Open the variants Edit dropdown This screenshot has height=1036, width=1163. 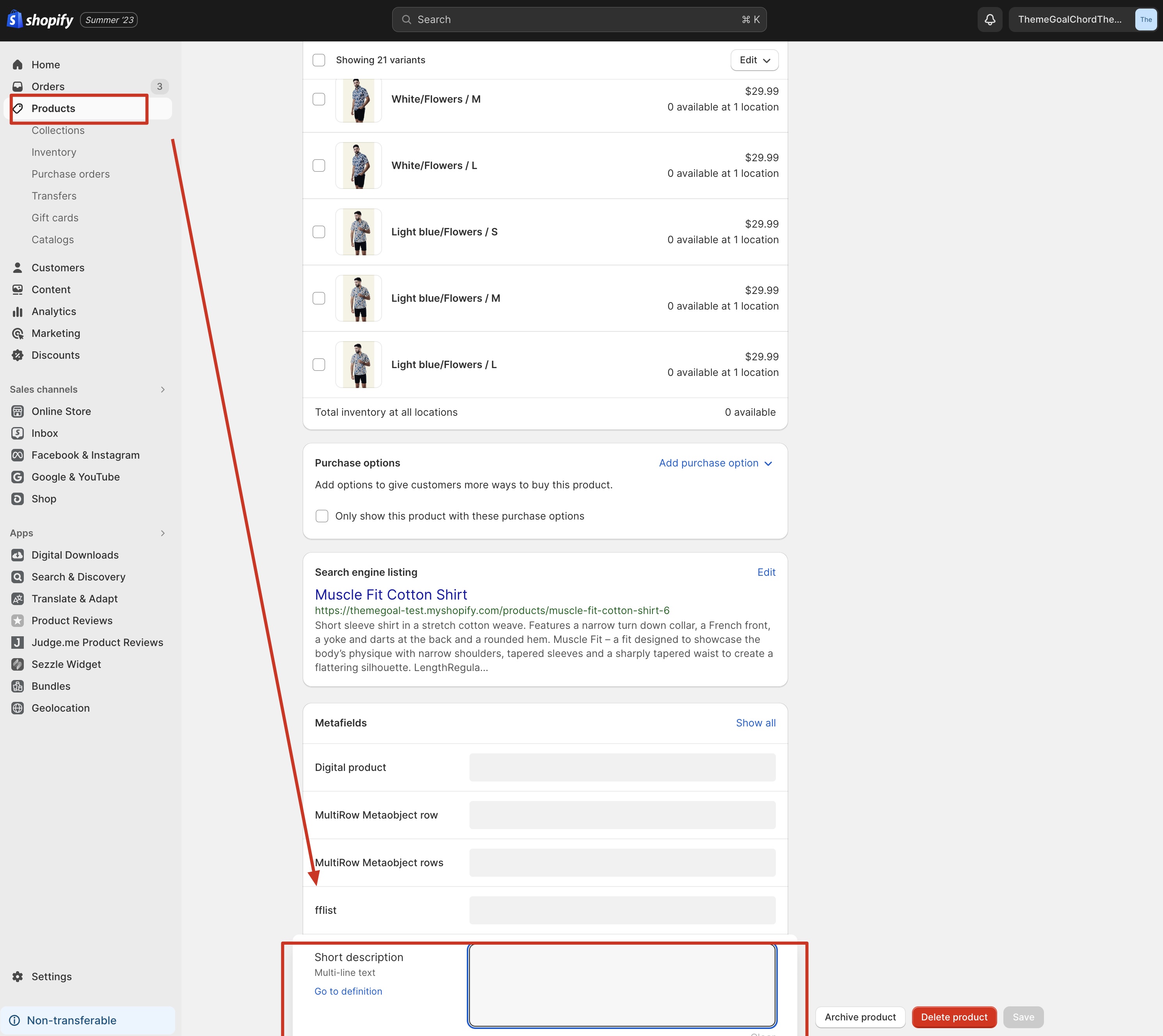(754, 60)
